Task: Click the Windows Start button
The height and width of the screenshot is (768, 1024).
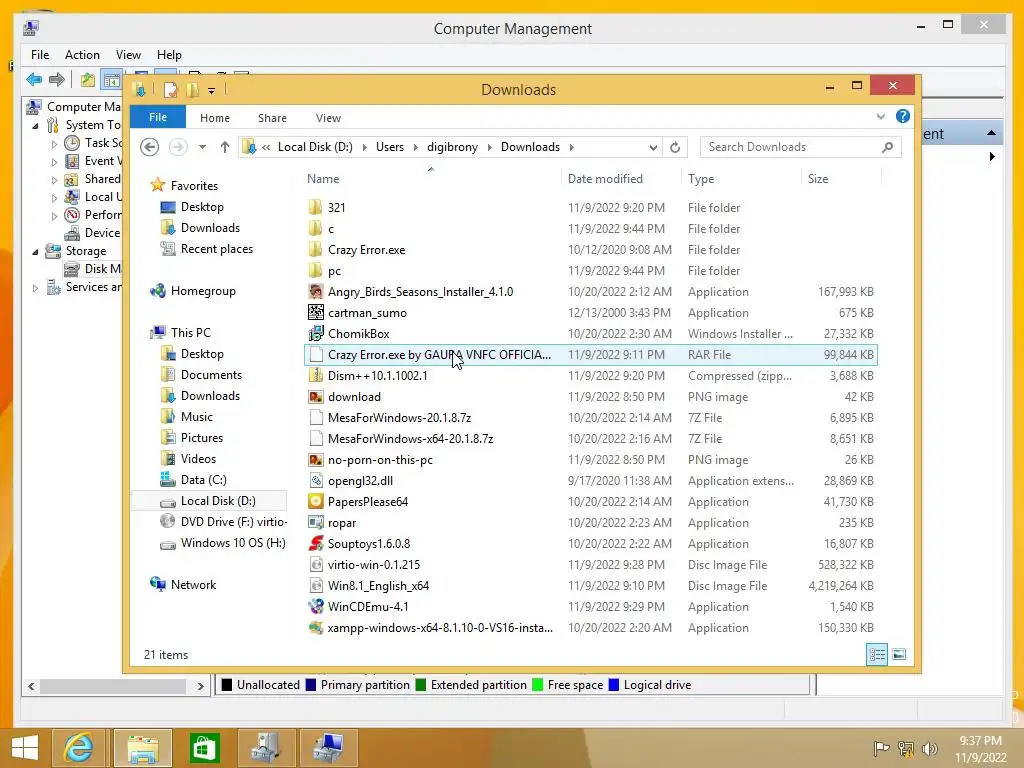Action: pos(25,748)
